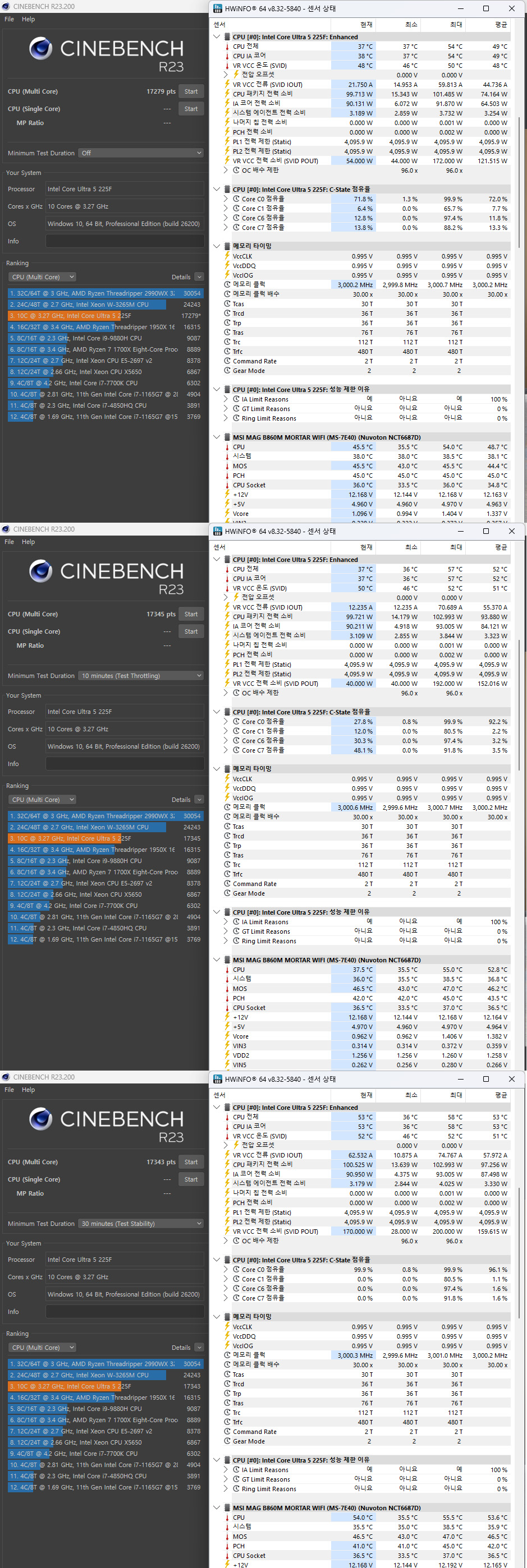Click lightning icon of SVID POUT row showing 54.000 W
This screenshot has width=527, height=1568.
pos(227,161)
